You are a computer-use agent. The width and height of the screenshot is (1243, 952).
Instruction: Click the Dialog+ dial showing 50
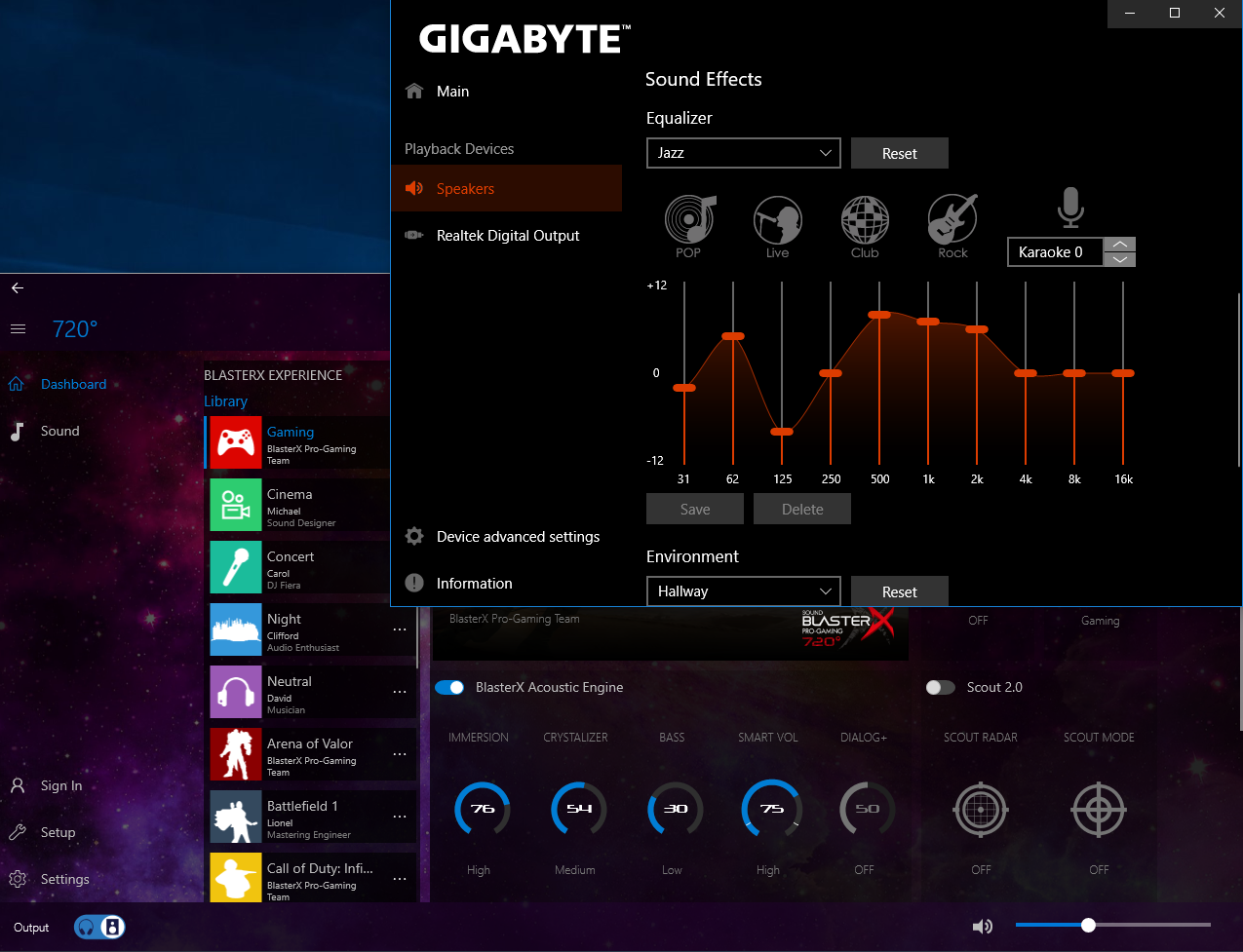coord(867,809)
